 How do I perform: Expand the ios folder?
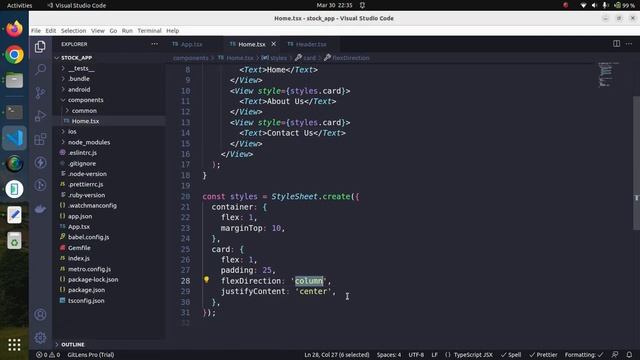coord(72,131)
